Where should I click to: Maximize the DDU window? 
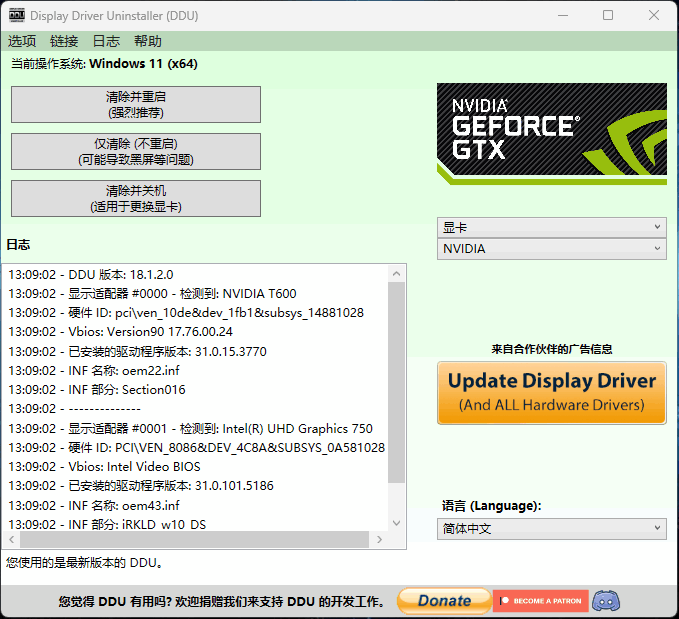click(608, 16)
